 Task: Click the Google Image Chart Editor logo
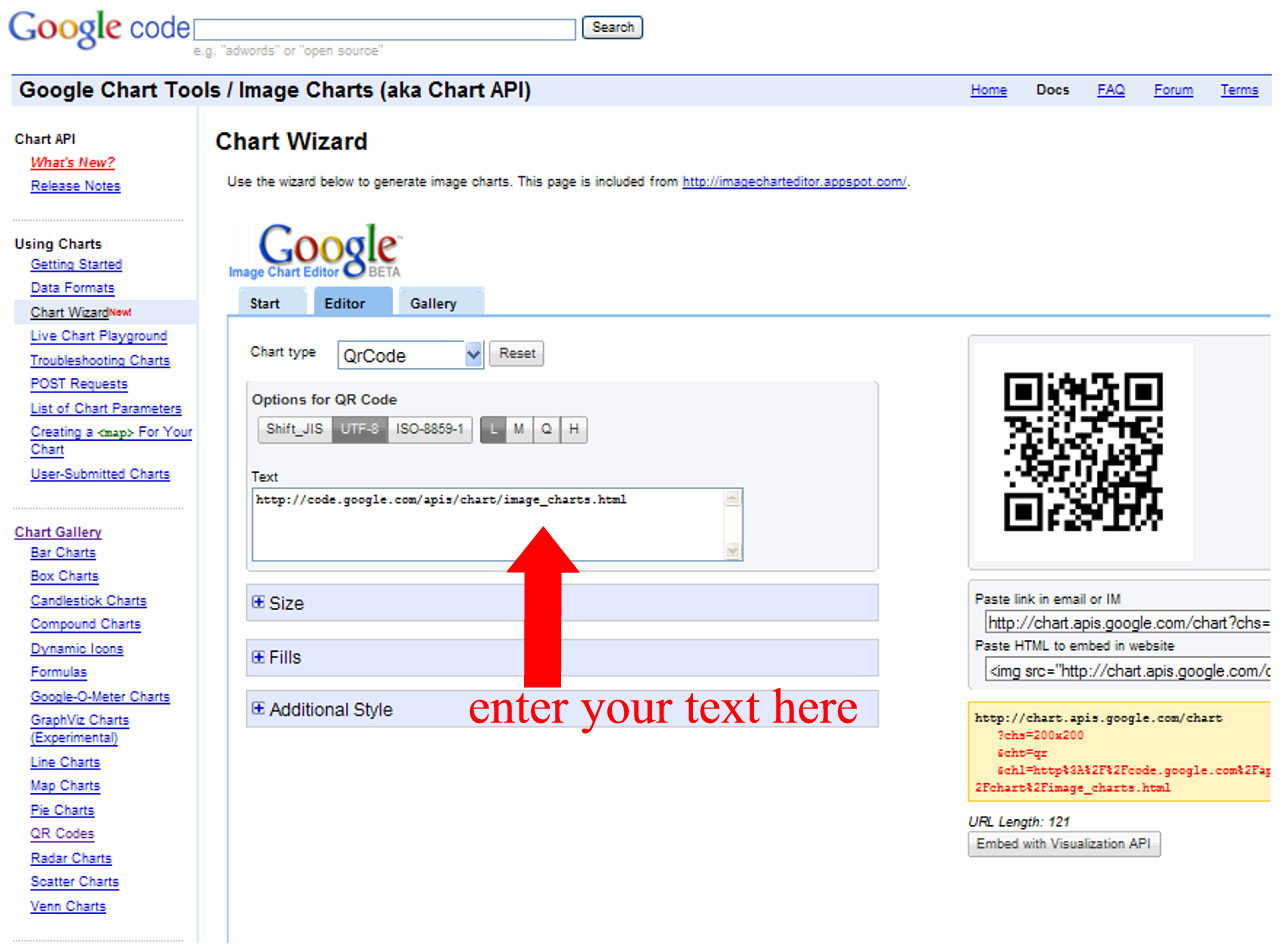tap(316, 251)
